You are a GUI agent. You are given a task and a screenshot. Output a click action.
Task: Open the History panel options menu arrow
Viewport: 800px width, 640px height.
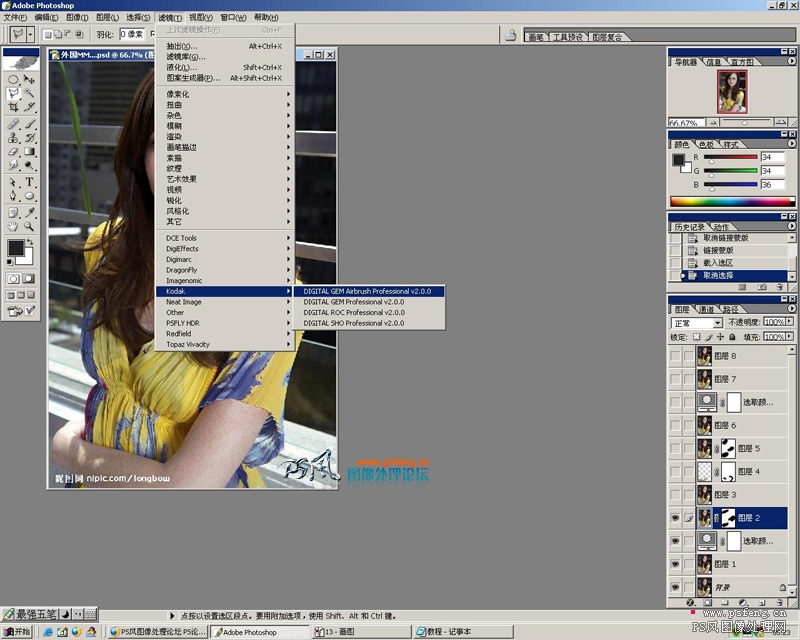click(x=791, y=226)
